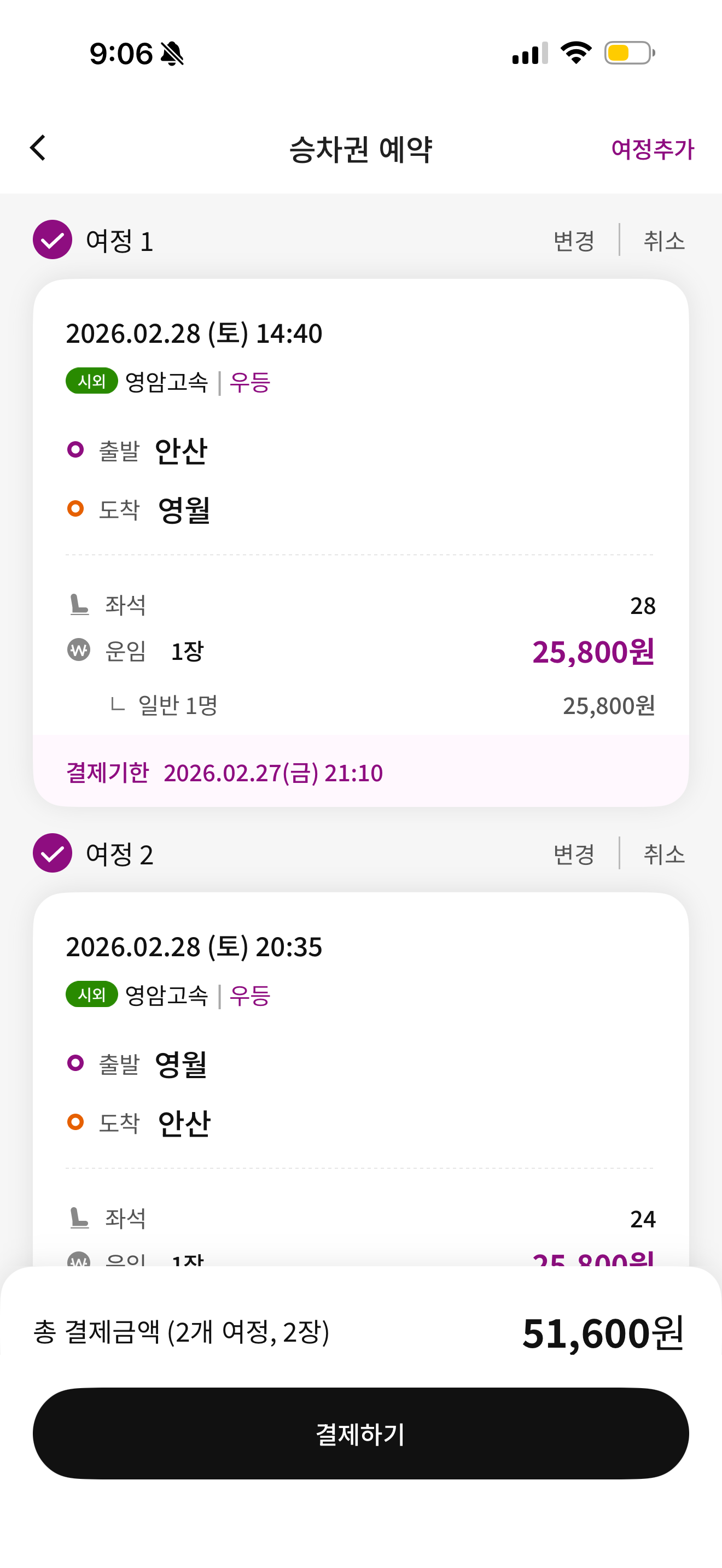Tap the won fare icon in journey 1
Image resolution: width=722 pixels, height=1568 pixels.
click(x=79, y=650)
